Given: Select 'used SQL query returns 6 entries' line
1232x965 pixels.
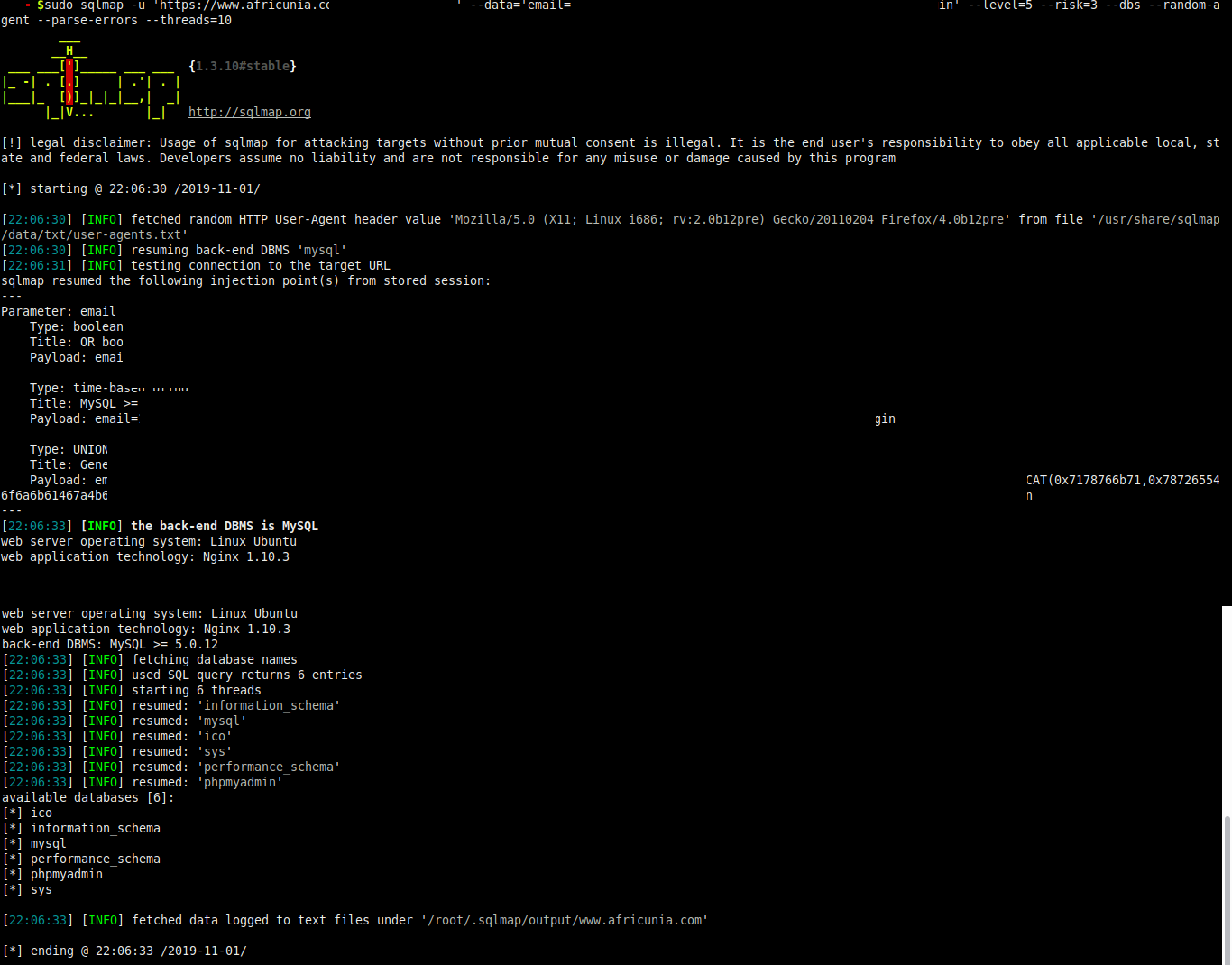Looking at the screenshot, I should pos(182,675).
